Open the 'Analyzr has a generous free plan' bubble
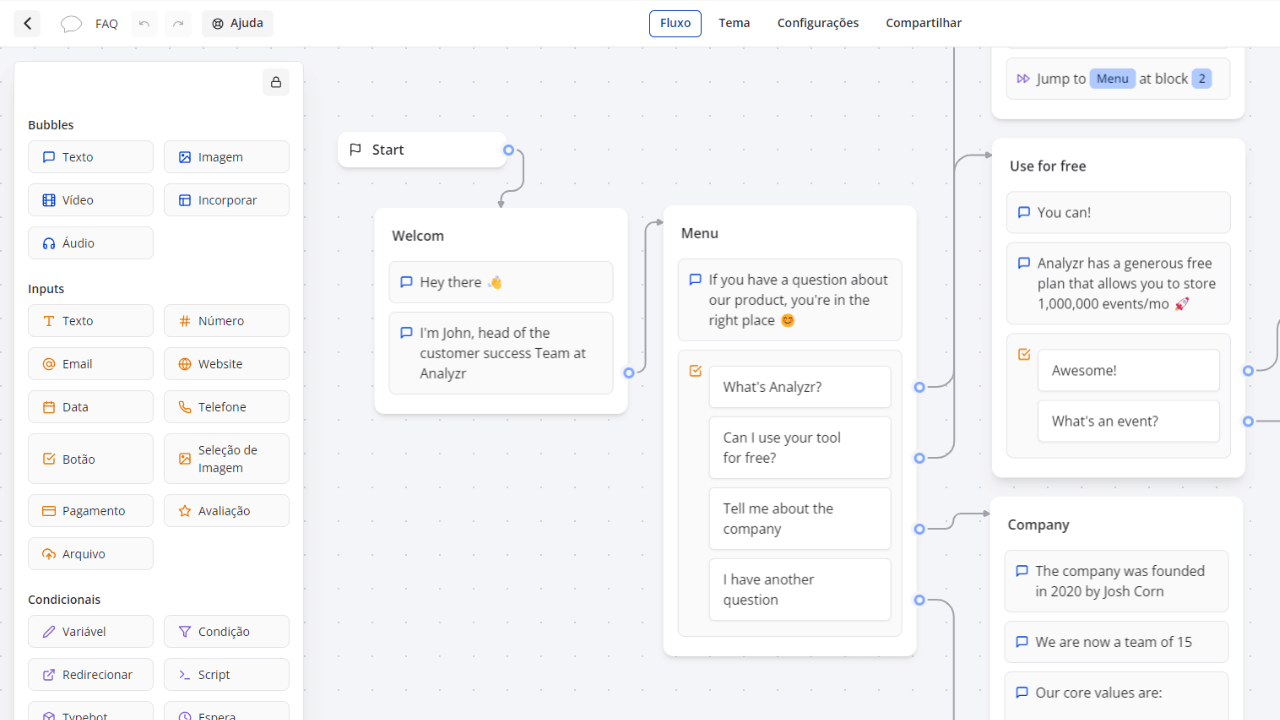This screenshot has width=1280, height=720. point(1118,283)
